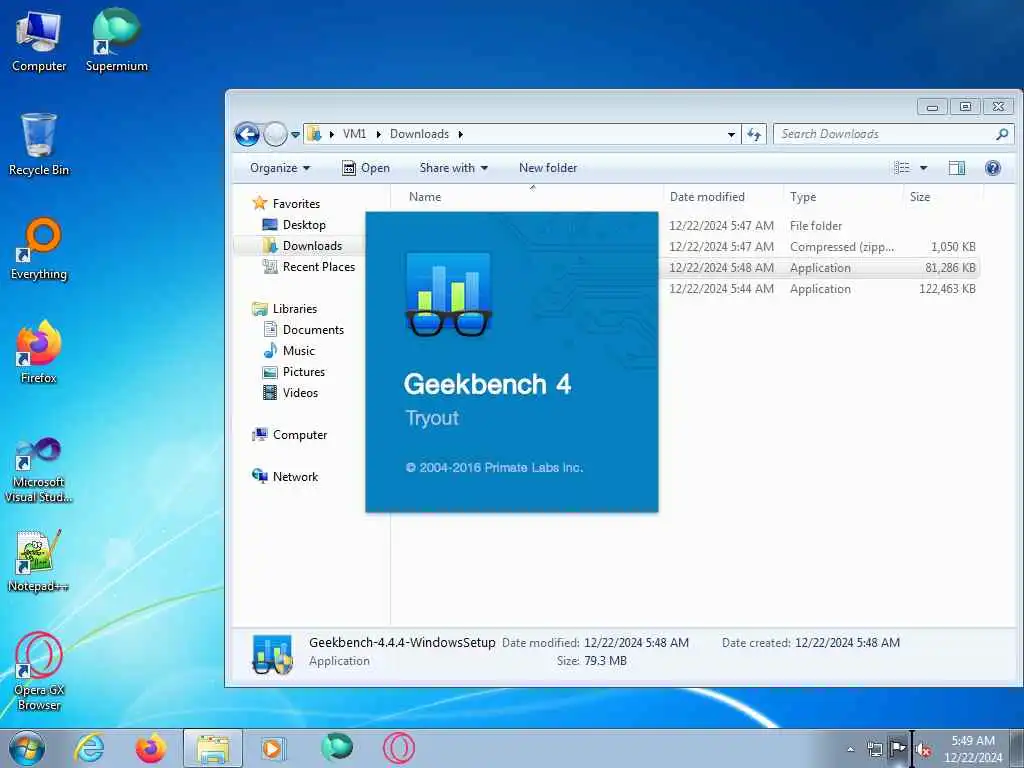
Task: Click the network tray icon
Action: [x=874, y=750]
